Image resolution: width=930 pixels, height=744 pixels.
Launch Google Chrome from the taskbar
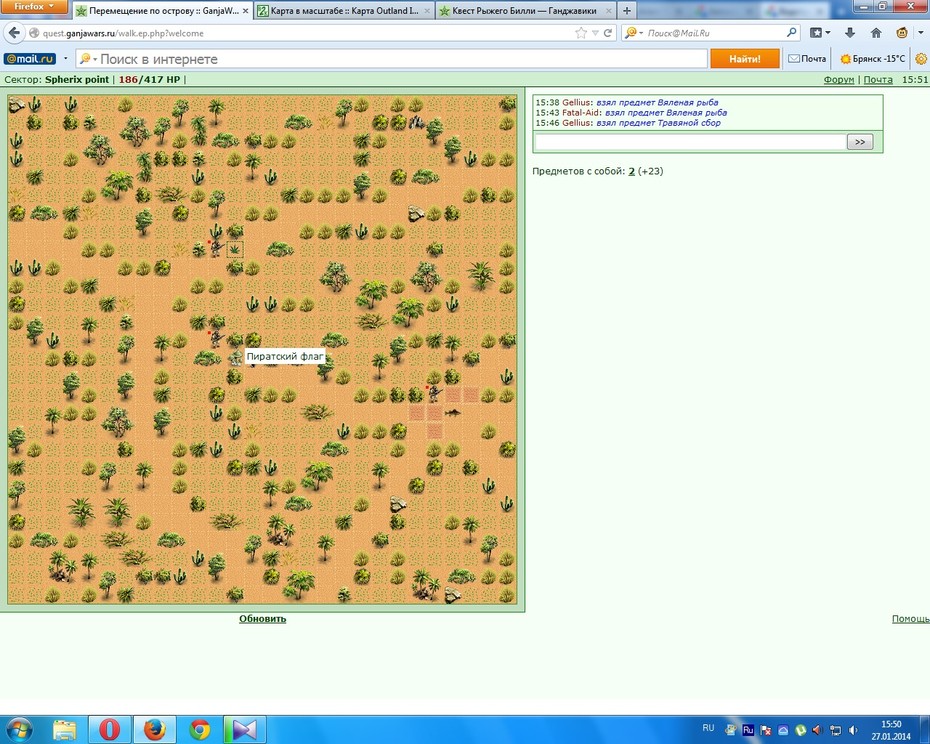[199, 730]
